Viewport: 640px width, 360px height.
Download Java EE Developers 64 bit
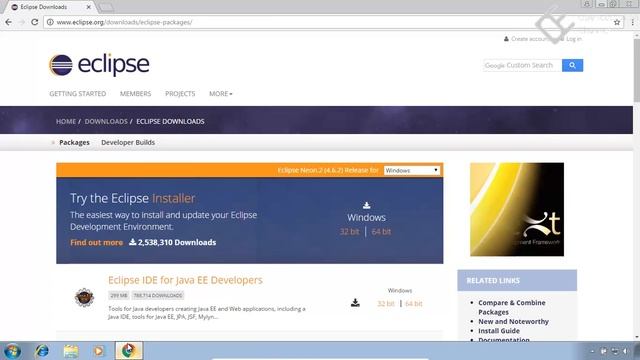pos(414,304)
